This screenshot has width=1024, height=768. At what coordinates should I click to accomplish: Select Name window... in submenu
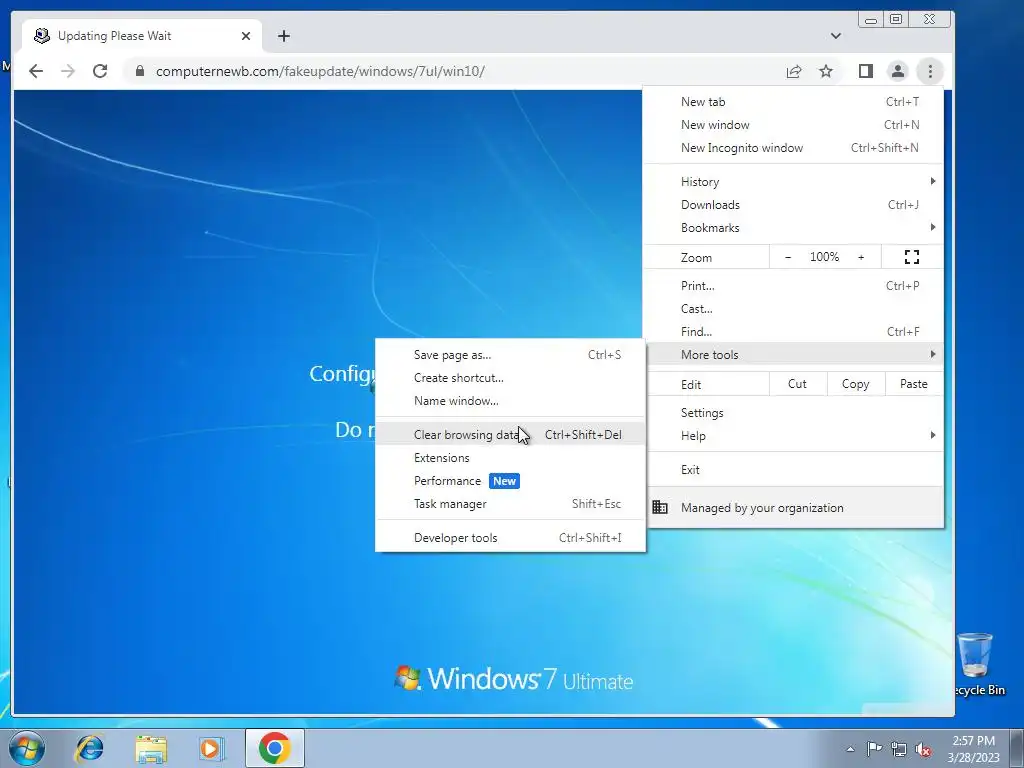click(510, 400)
